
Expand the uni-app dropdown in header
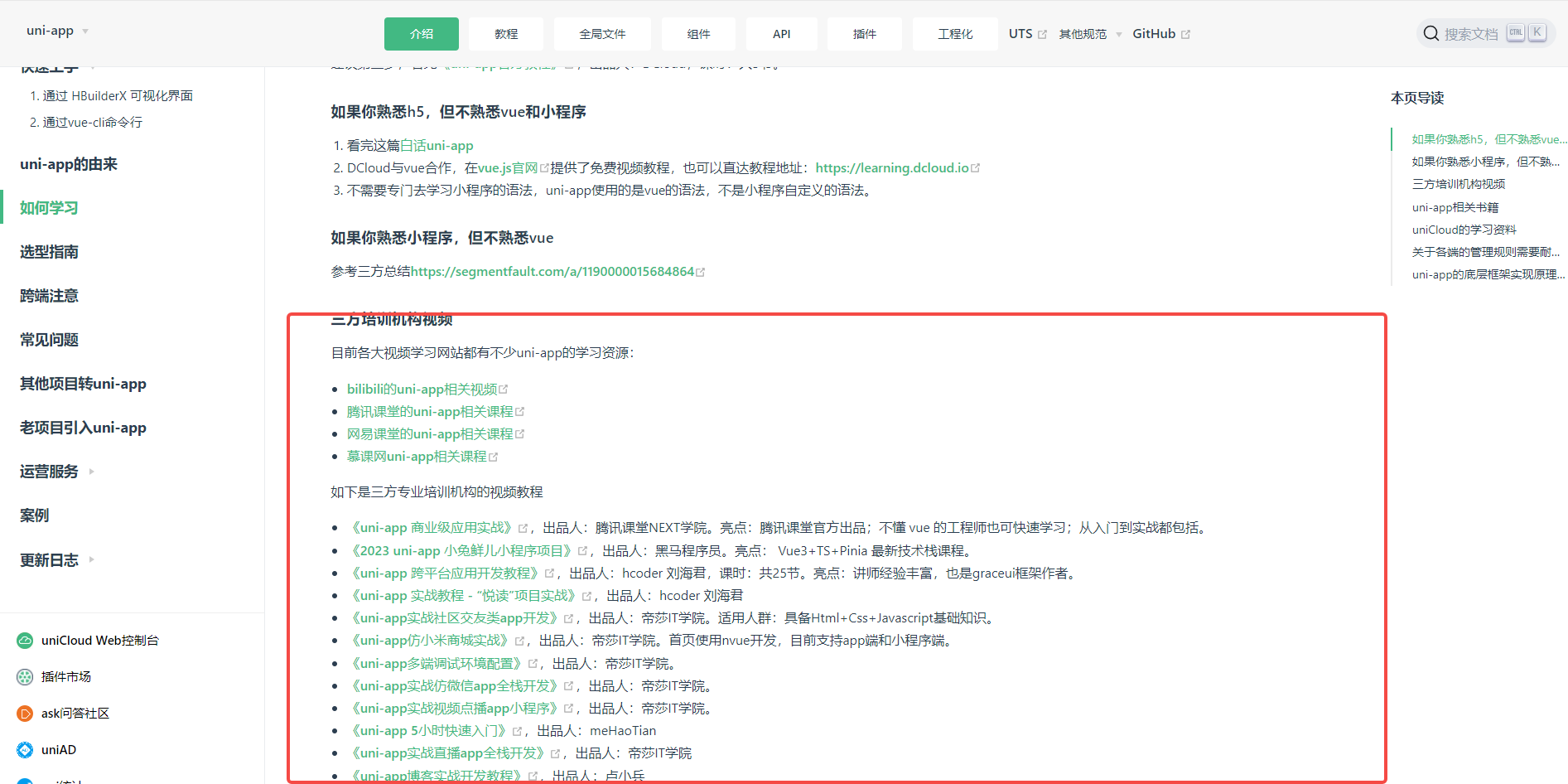[x=58, y=31]
